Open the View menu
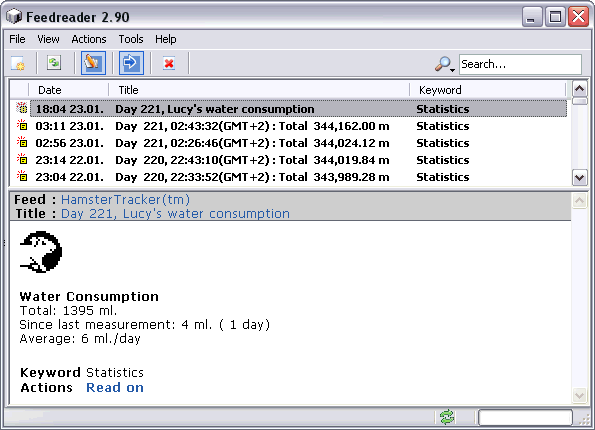The height and width of the screenshot is (430, 595). (48, 39)
